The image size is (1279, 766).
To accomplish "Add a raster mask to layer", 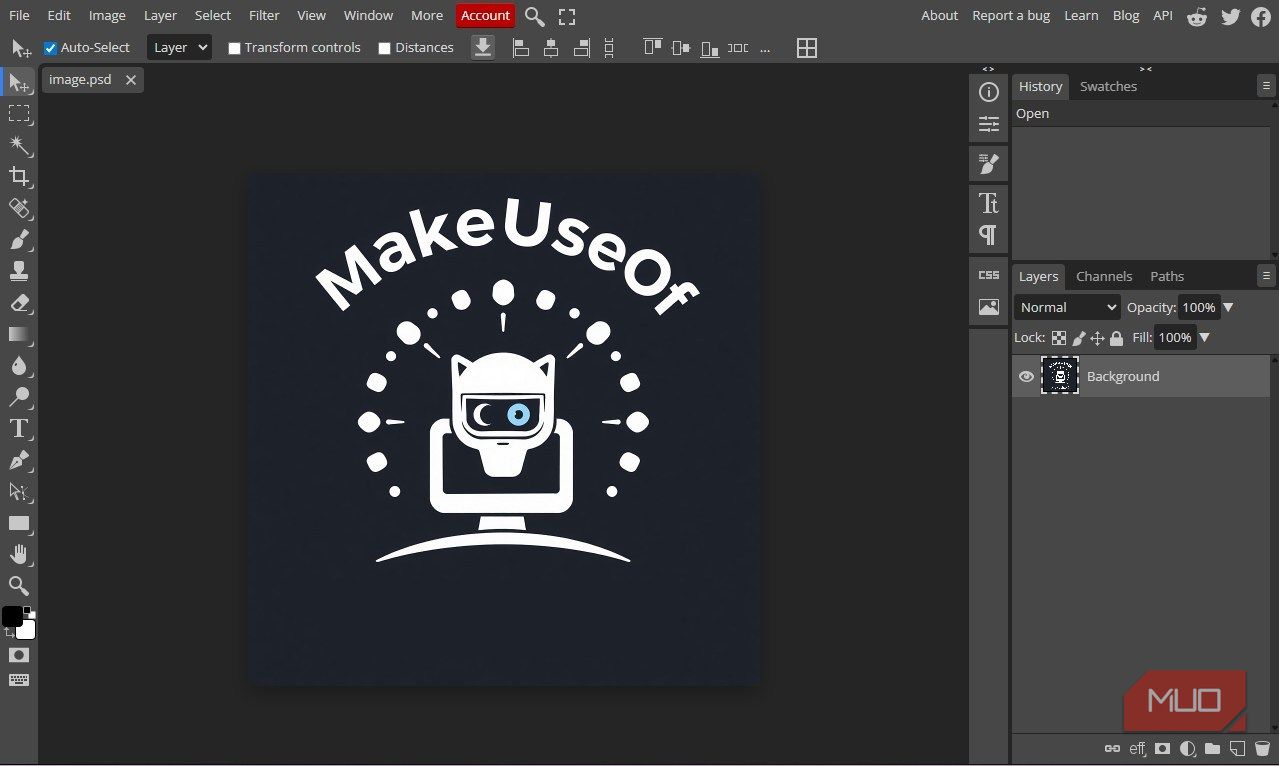I will pos(1162,748).
